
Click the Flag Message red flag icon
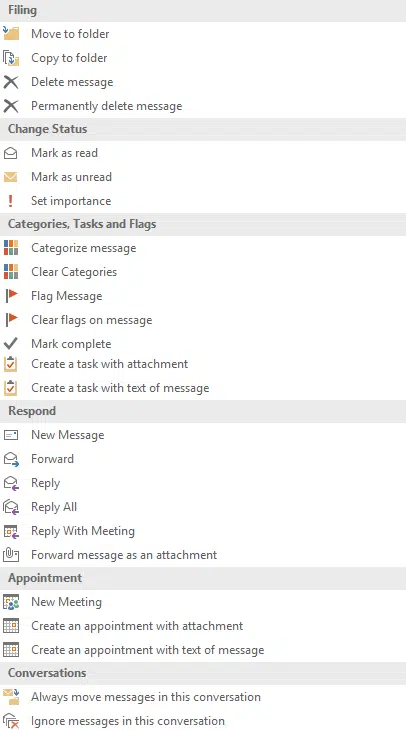pyautogui.click(x=11, y=296)
